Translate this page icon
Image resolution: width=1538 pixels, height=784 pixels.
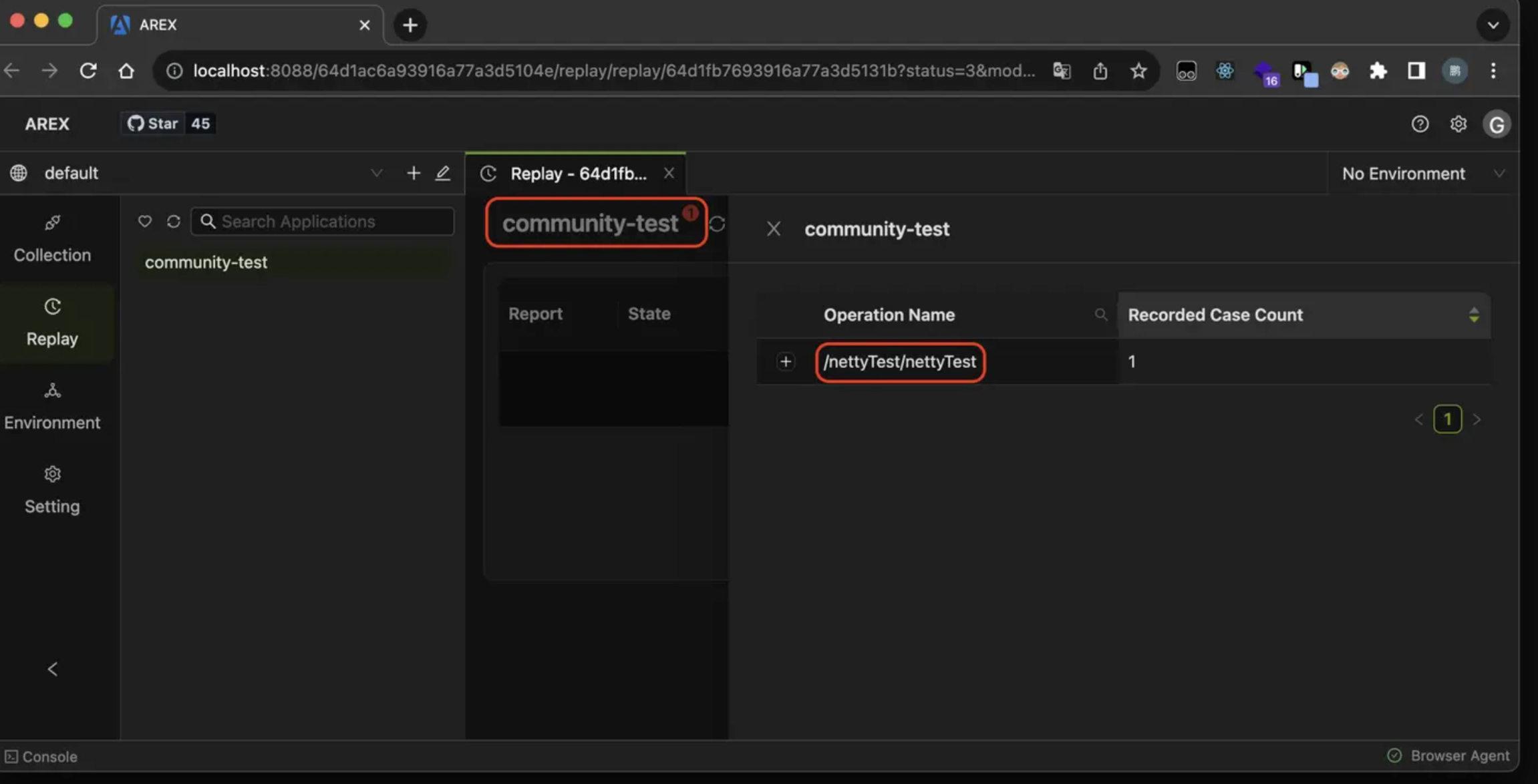pyautogui.click(x=1062, y=71)
